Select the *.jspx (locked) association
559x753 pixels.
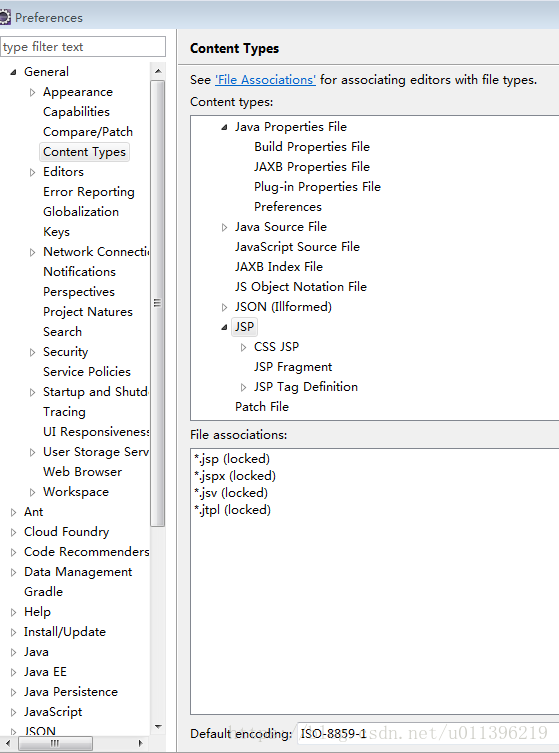(x=235, y=476)
